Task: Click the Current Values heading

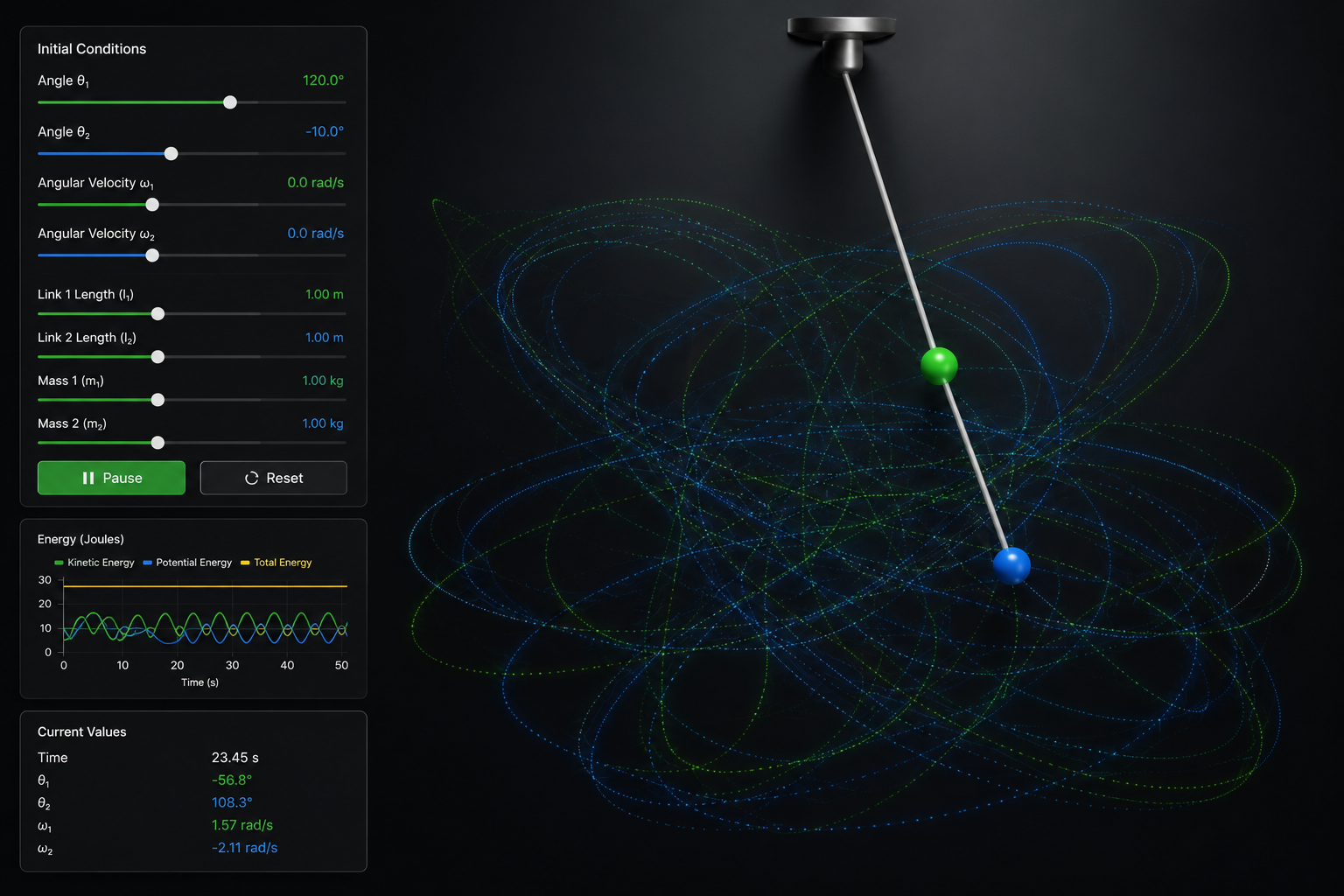Action: click(82, 731)
